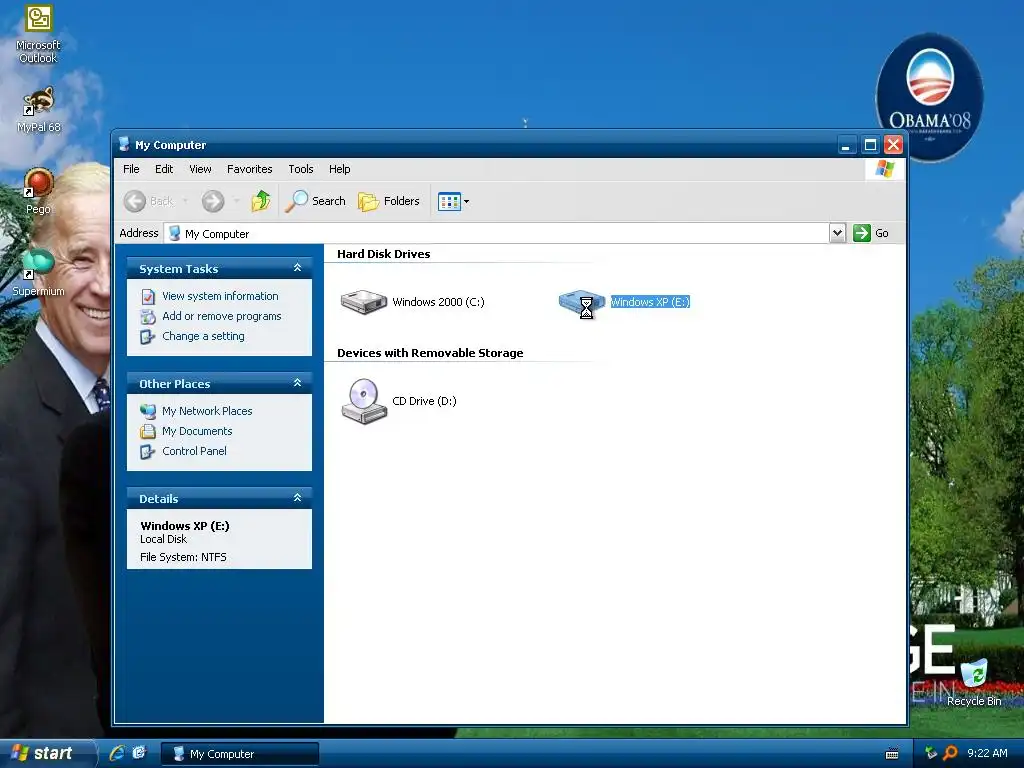Open the Recycle Bin on the desktop
The width and height of the screenshot is (1024, 768).
pyautogui.click(x=974, y=682)
